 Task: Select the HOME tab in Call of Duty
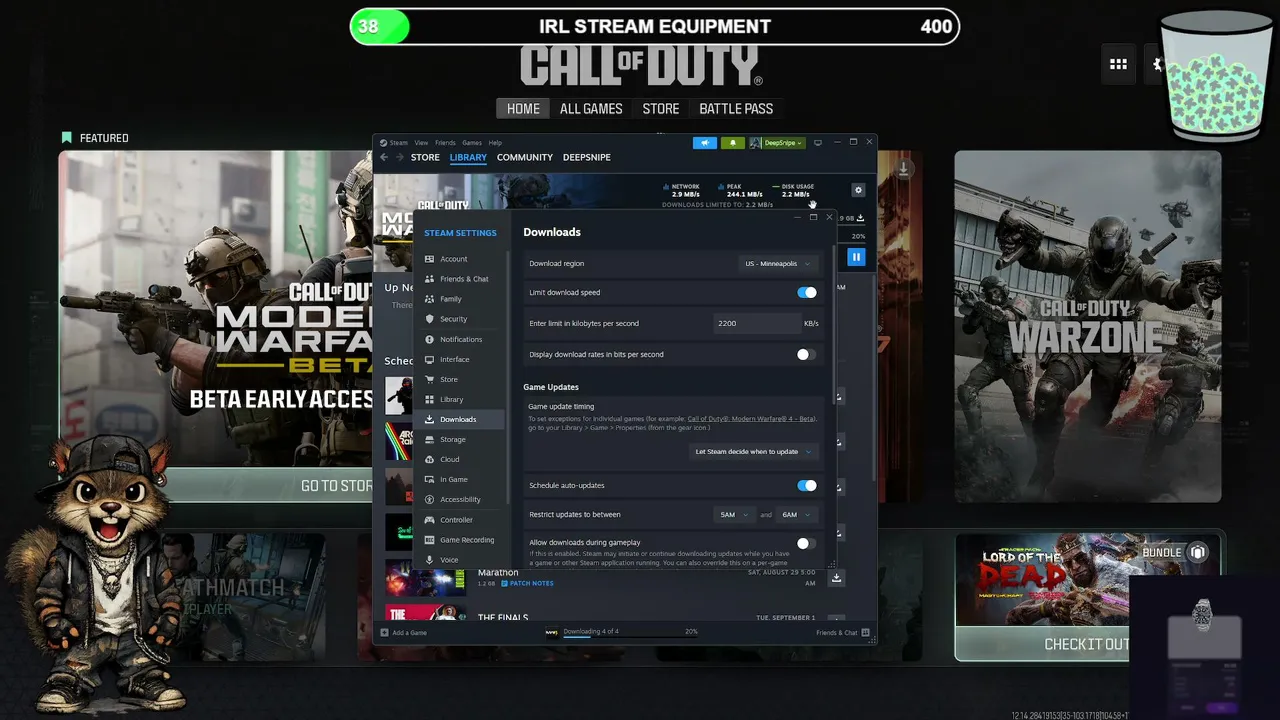[523, 109]
